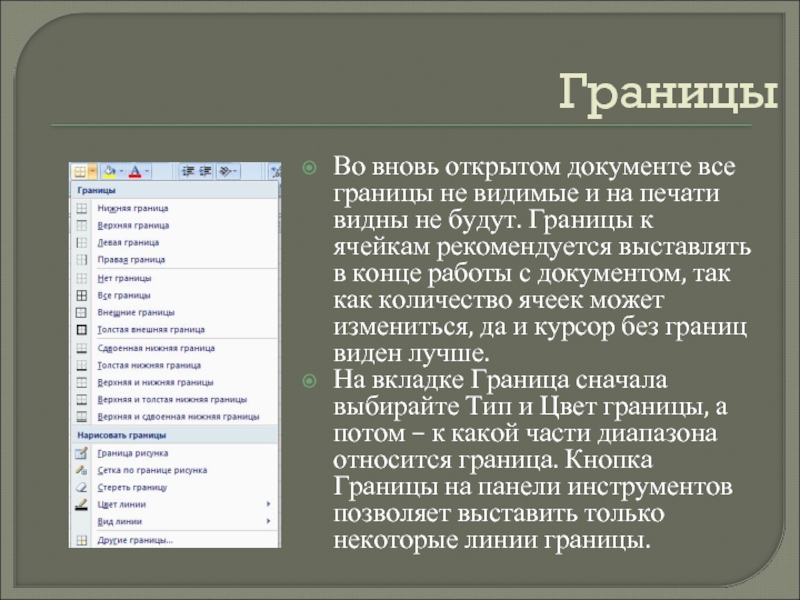Select the Стереть границу eraser tool
Image resolution: width=800 pixels, height=600 pixels.
tap(132, 487)
